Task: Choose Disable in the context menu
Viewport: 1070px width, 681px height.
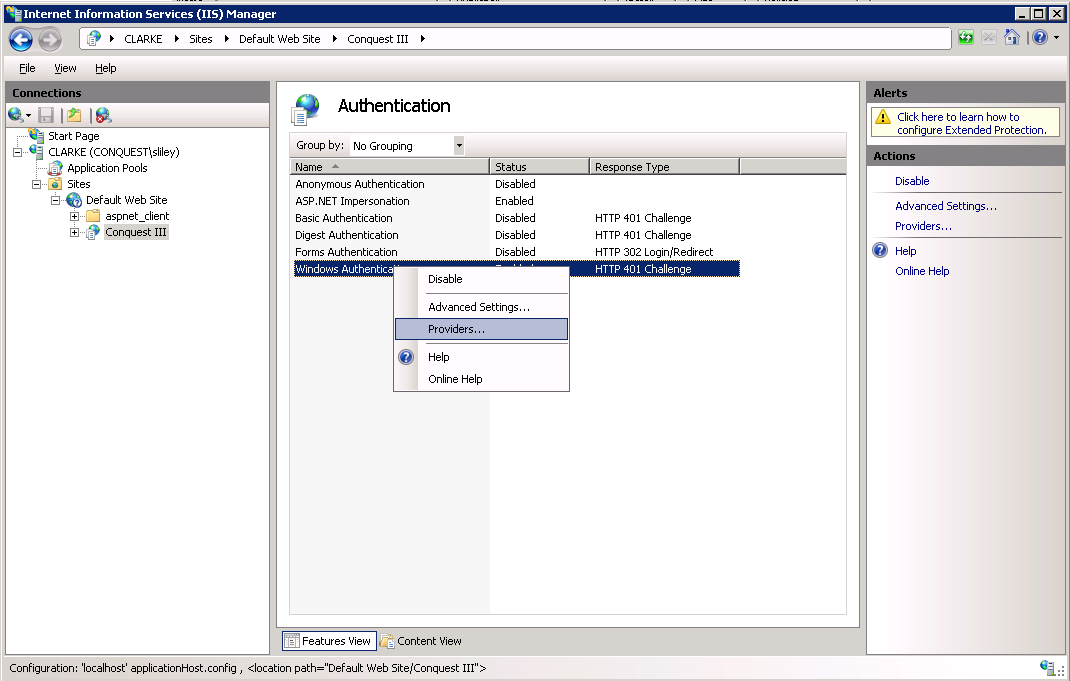Action: tap(482, 279)
